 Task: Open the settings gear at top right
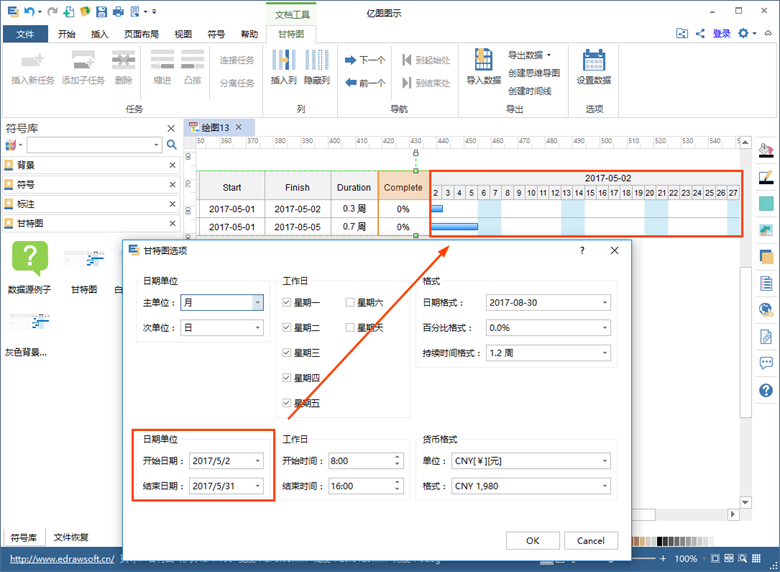pos(743,33)
